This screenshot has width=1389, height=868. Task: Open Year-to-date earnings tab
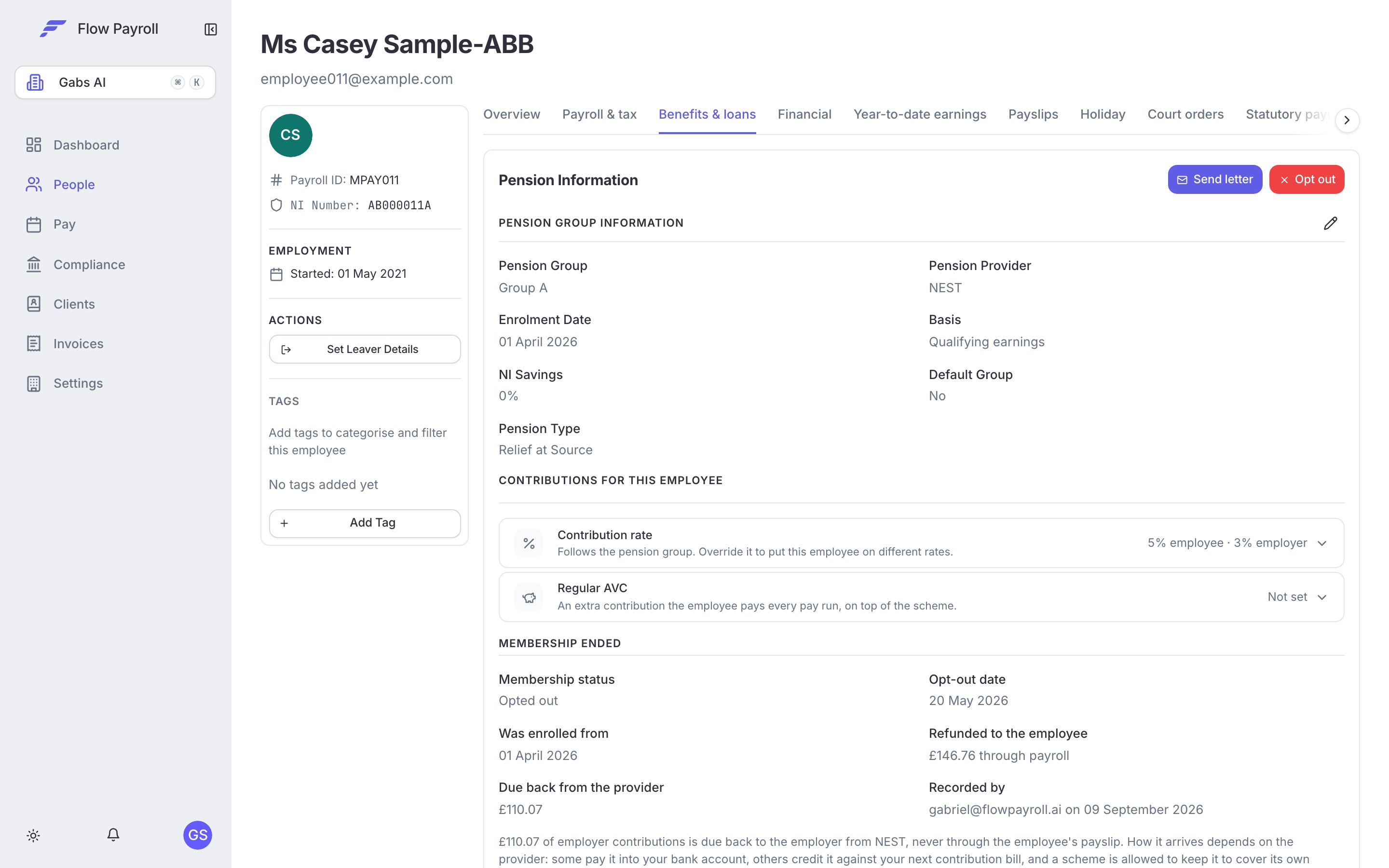click(x=920, y=114)
